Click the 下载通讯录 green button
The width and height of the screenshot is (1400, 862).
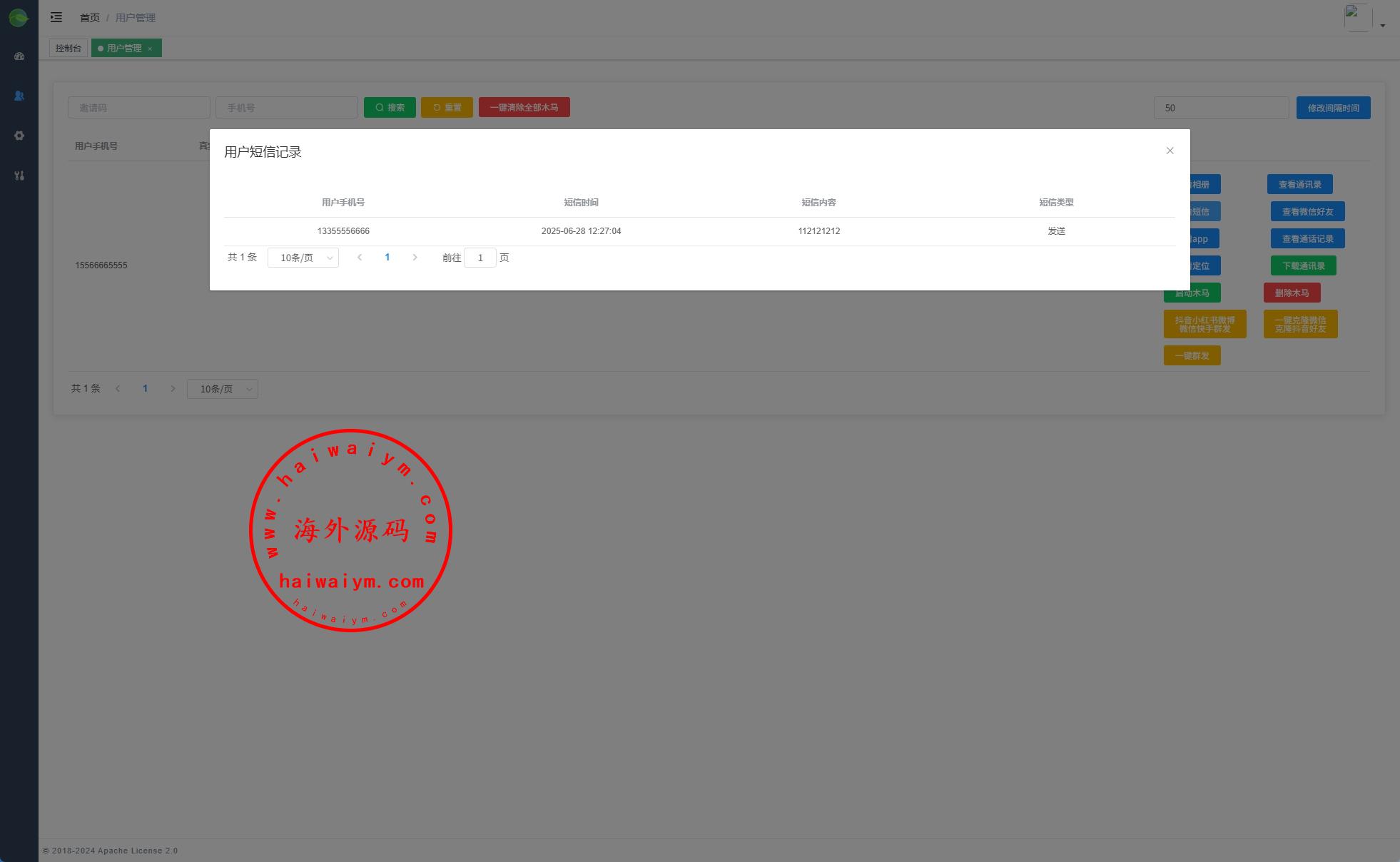[x=1303, y=266]
